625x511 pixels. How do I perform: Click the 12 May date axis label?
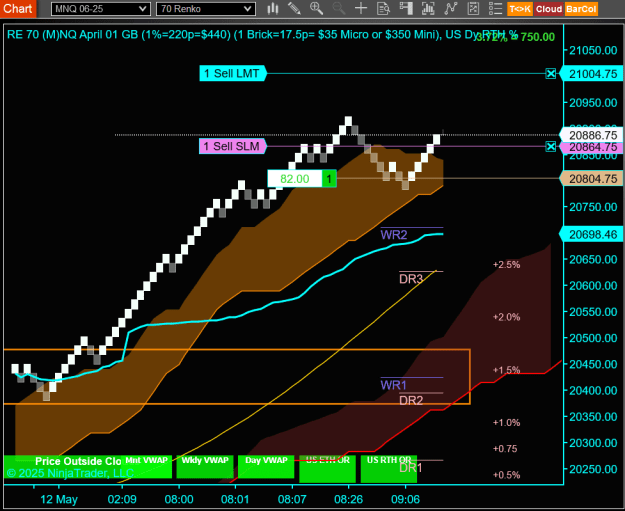pyautogui.click(x=59, y=499)
